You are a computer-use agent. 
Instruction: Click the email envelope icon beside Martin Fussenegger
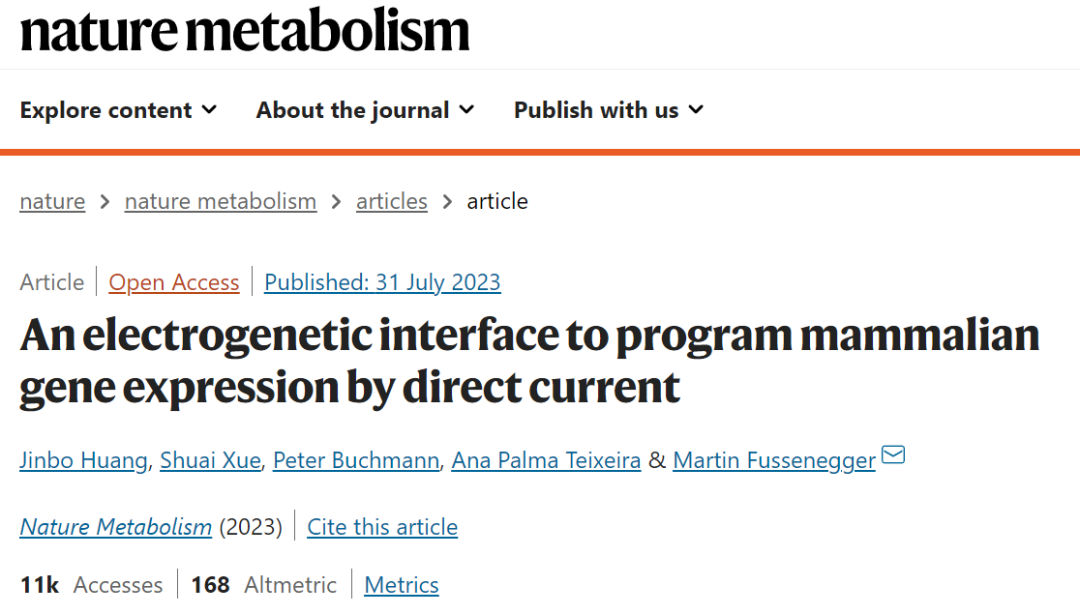click(893, 455)
